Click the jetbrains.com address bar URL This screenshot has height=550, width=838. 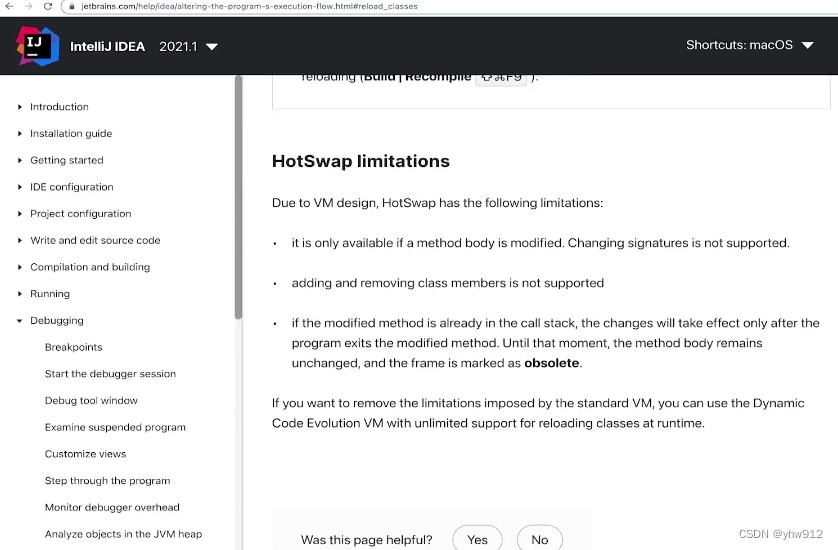pos(249,6)
